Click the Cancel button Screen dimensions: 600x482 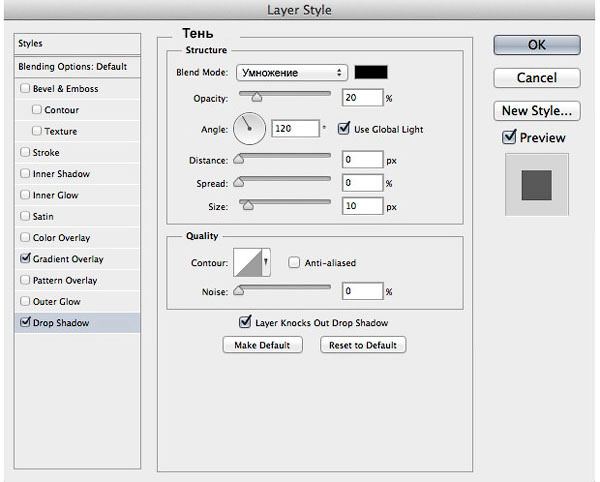point(537,78)
